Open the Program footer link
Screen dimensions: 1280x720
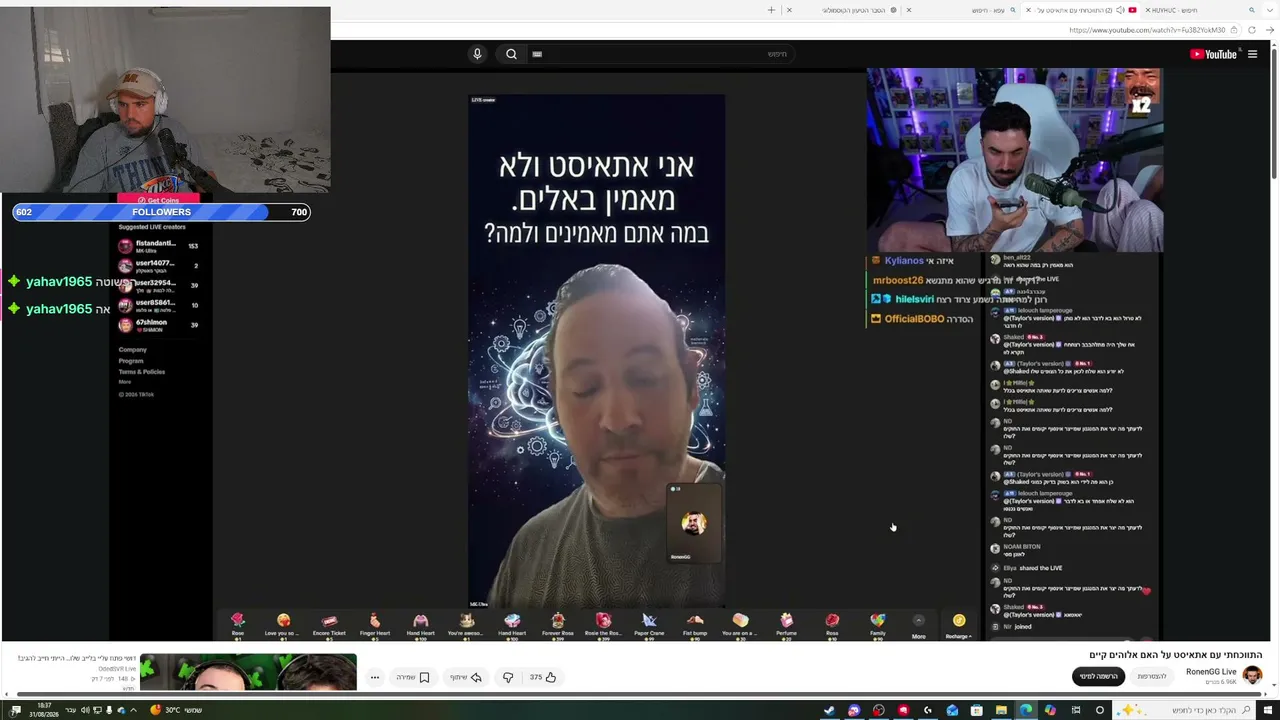132,361
